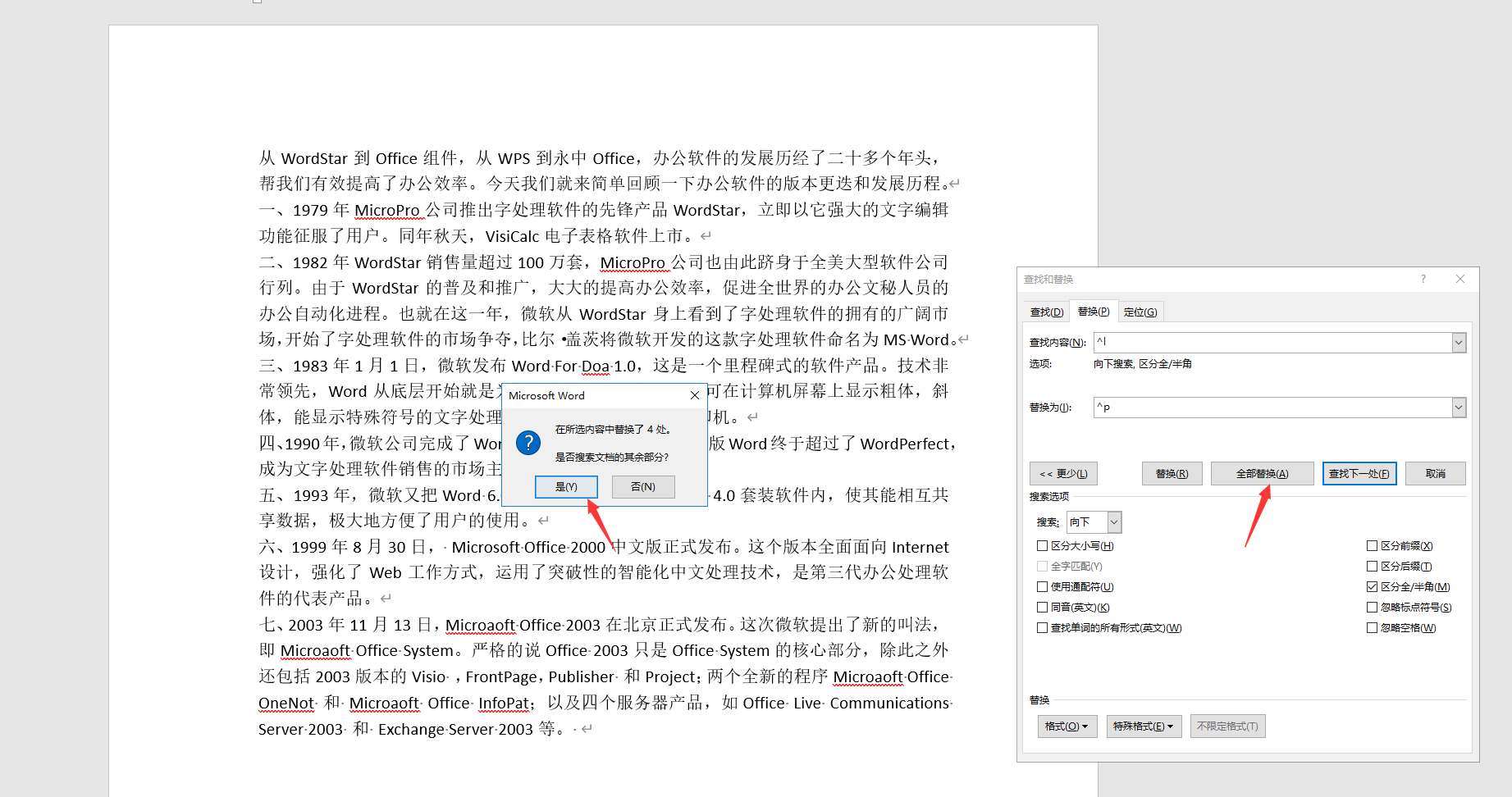Switch to the 替换(P) tab
This screenshot has height=797, width=1512.
(x=1094, y=312)
